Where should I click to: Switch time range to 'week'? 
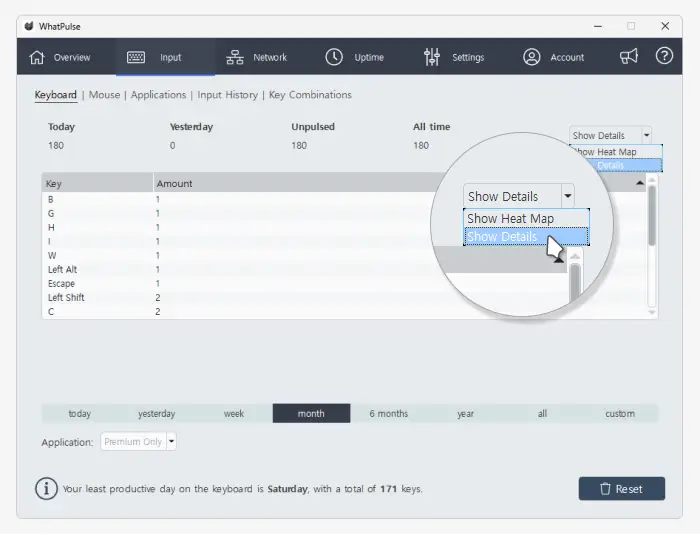coord(234,413)
